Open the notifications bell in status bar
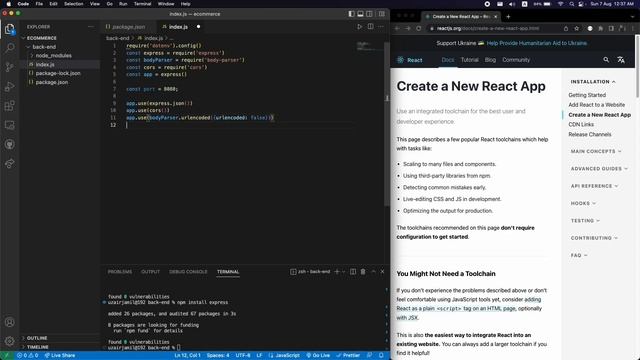Viewport: 640px width, 360px height. (381, 356)
